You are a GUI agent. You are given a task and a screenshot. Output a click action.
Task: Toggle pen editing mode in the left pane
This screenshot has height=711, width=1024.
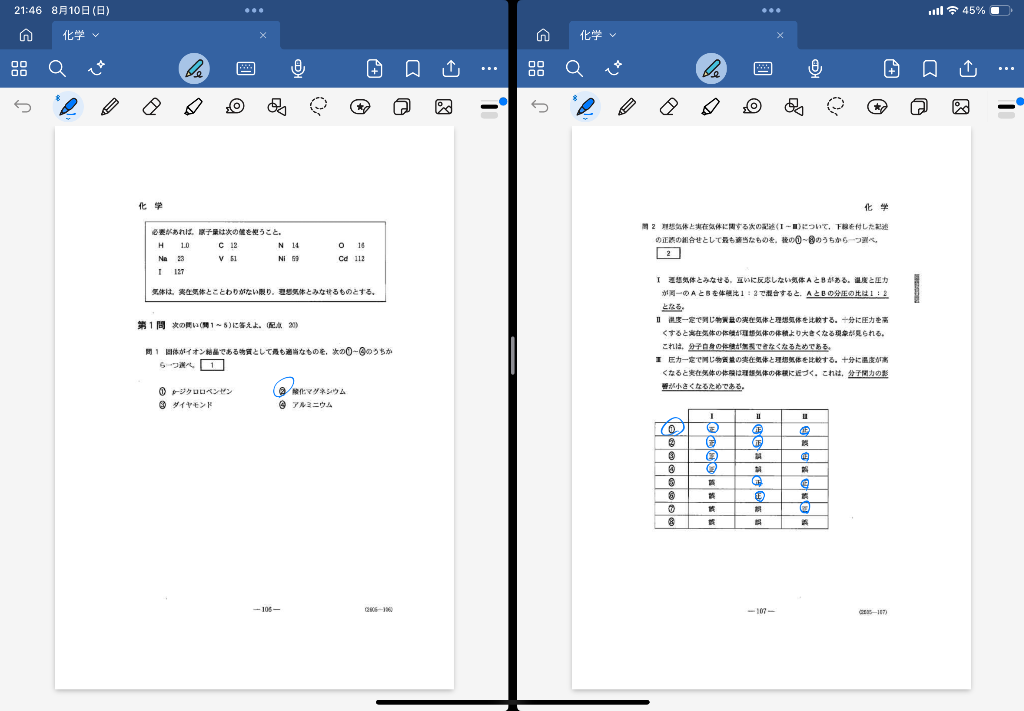(194, 69)
